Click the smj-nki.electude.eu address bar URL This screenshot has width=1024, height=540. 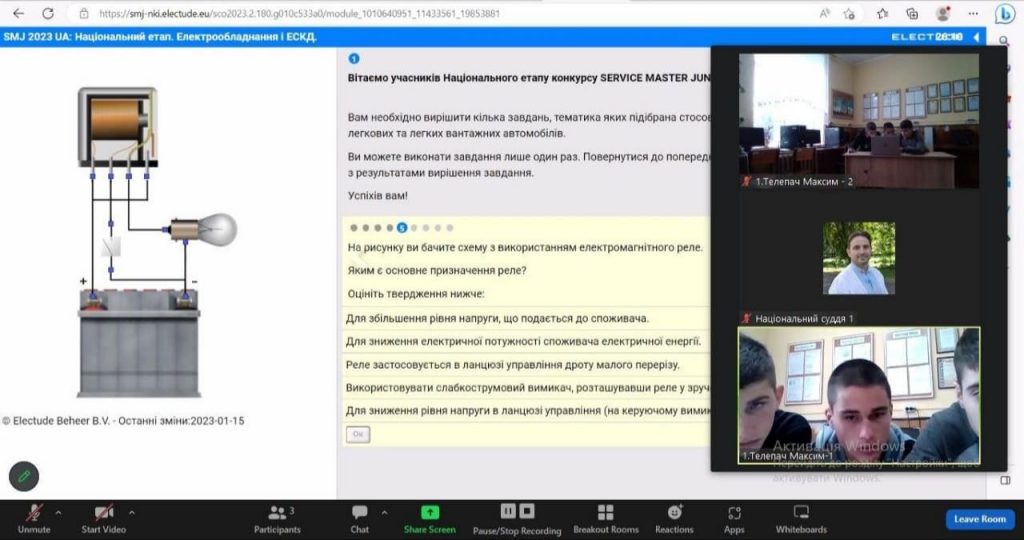[x=299, y=13]
